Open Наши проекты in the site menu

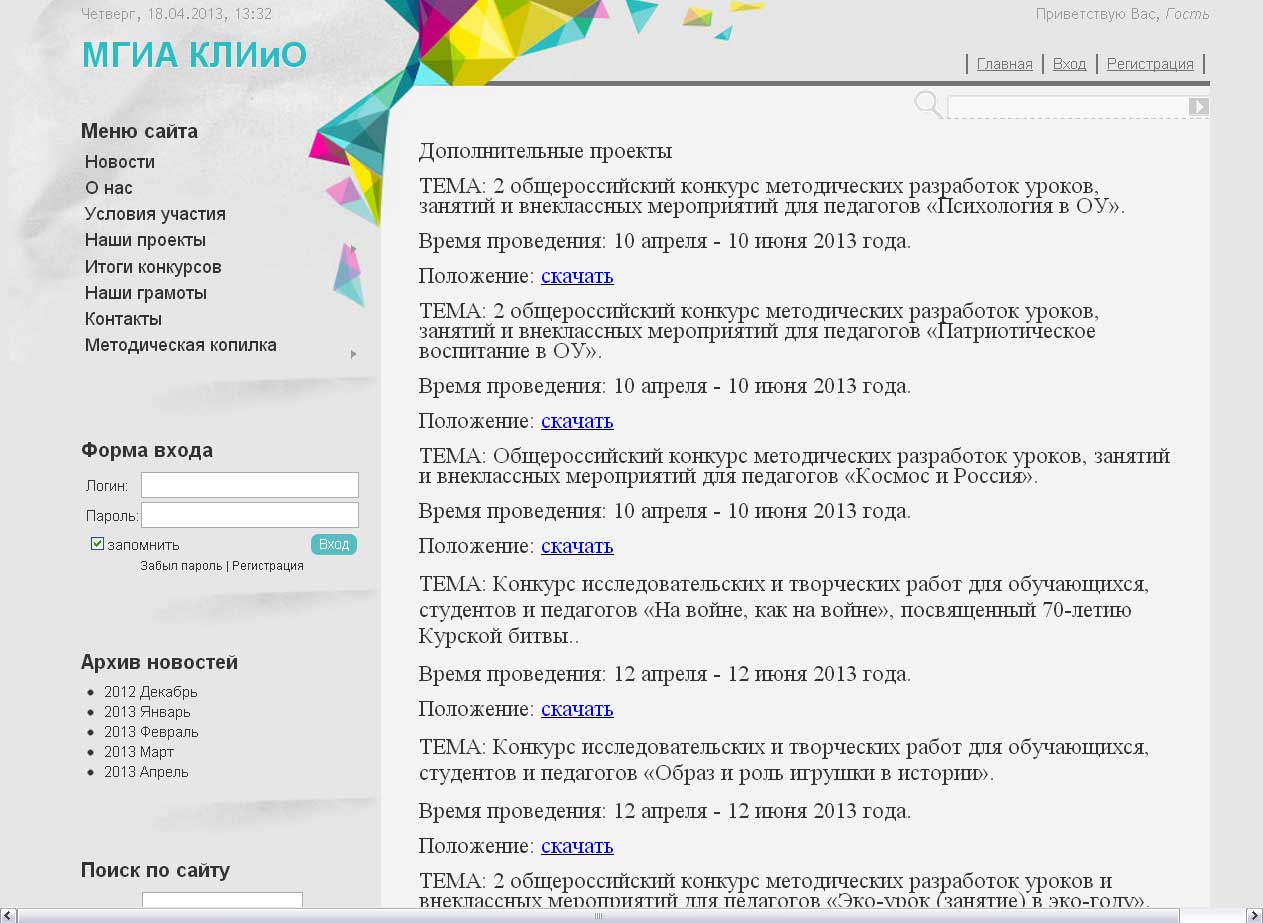[x=145, y=240]
